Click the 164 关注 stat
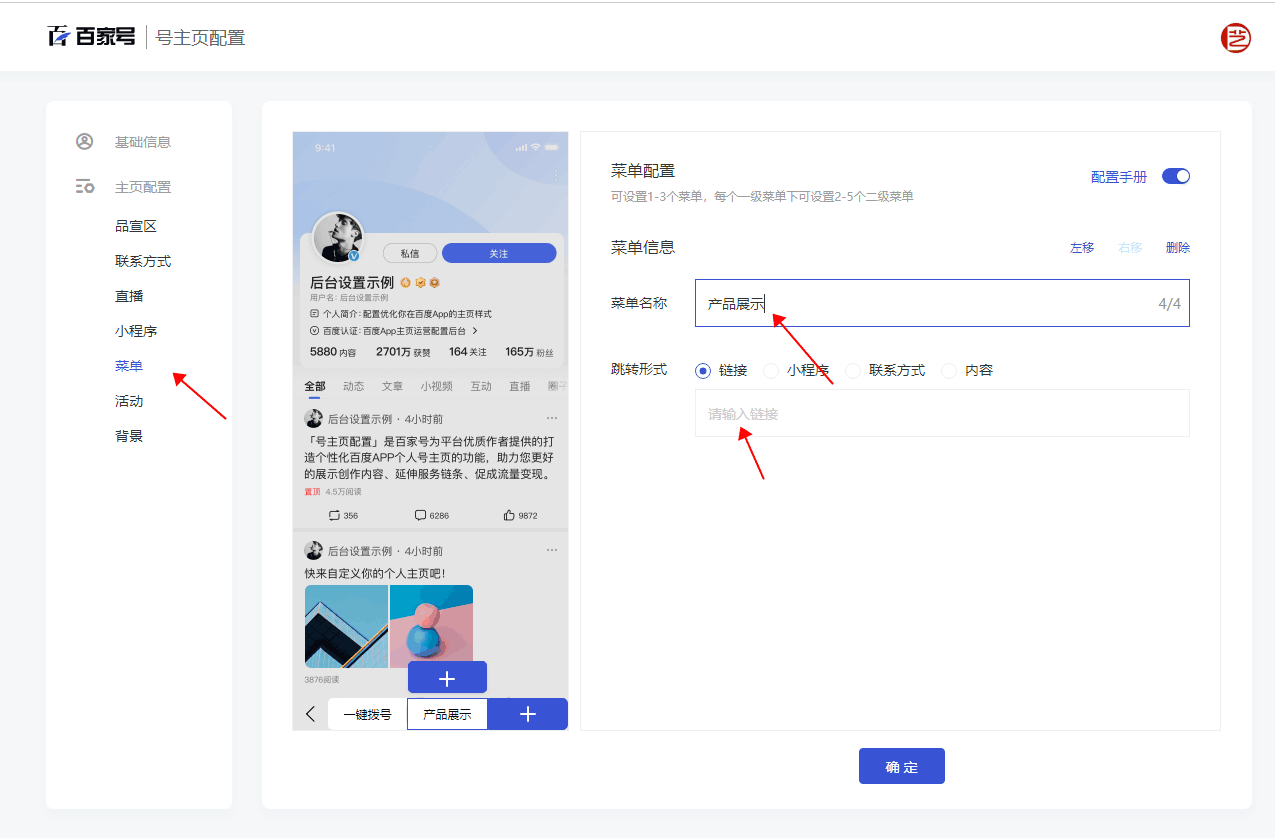Viewport: 1275px width, 838px height. click(x=468, y=352)
